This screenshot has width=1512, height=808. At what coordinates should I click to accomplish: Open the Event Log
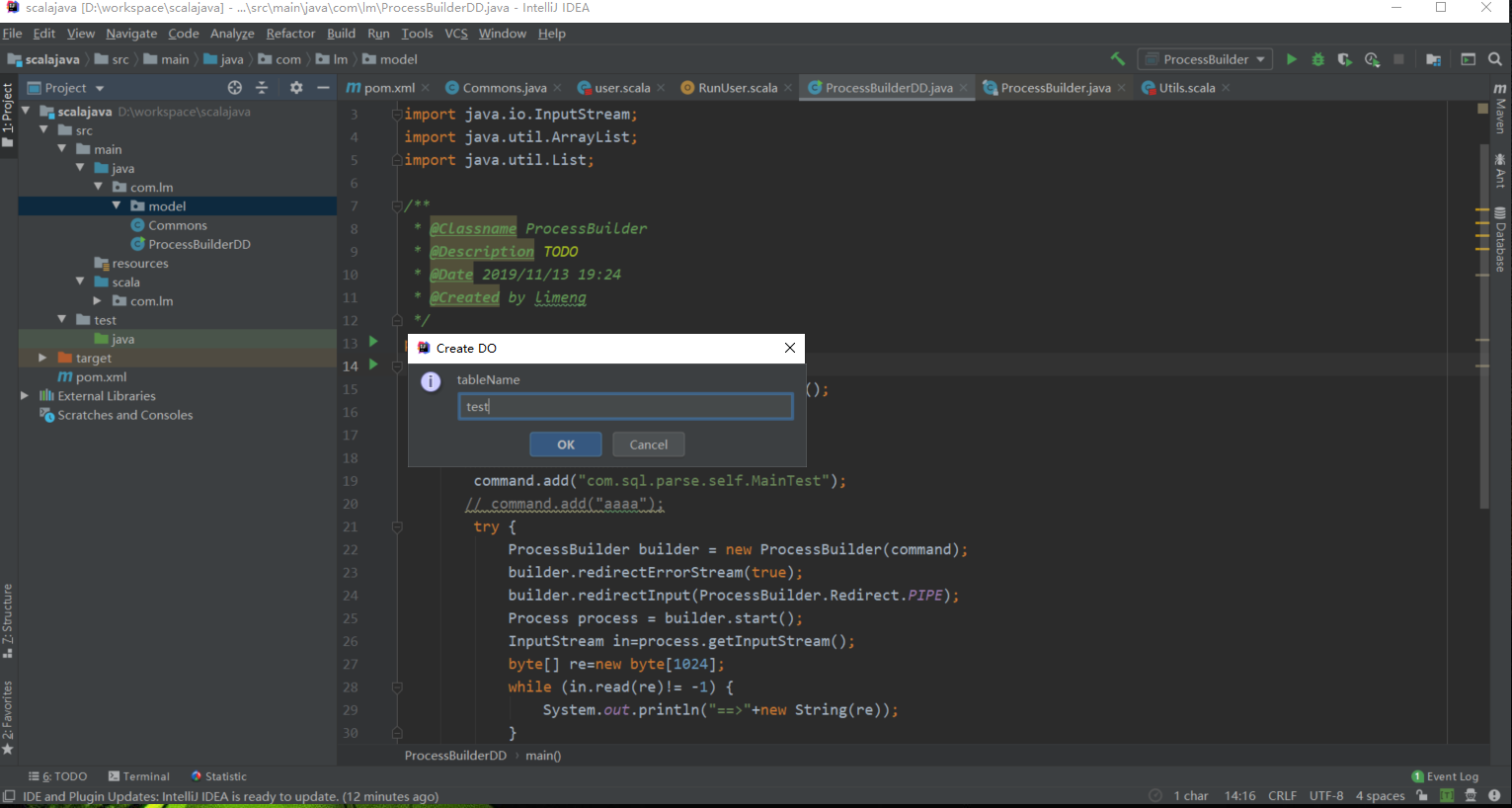(x=1445, y=776)
